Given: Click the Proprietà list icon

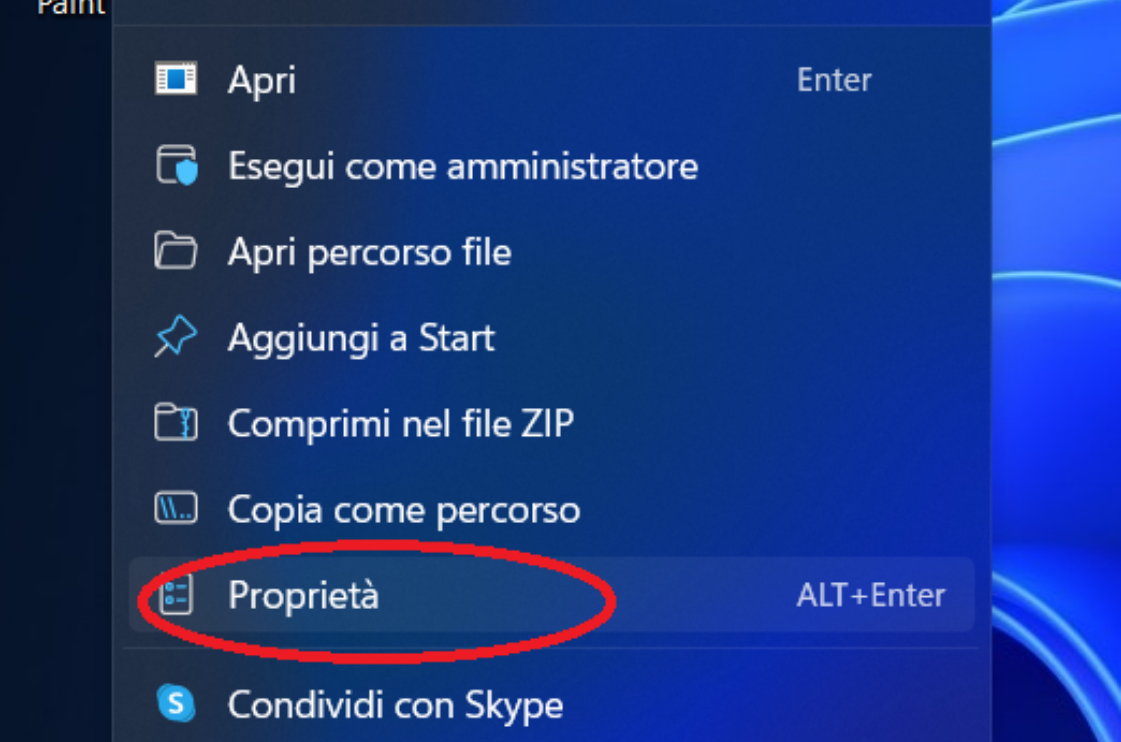Looking at the screenshot, I should point(176,596).
